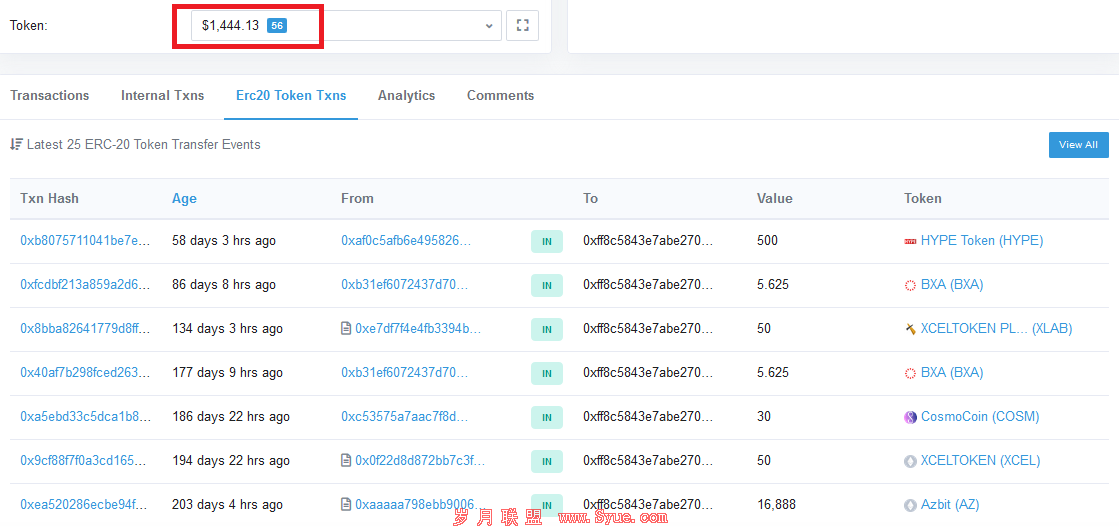This screenshot has height=527, width=1119.
Task: Click the BXA icon in 86 days row
Action: [x=910, y=286]
